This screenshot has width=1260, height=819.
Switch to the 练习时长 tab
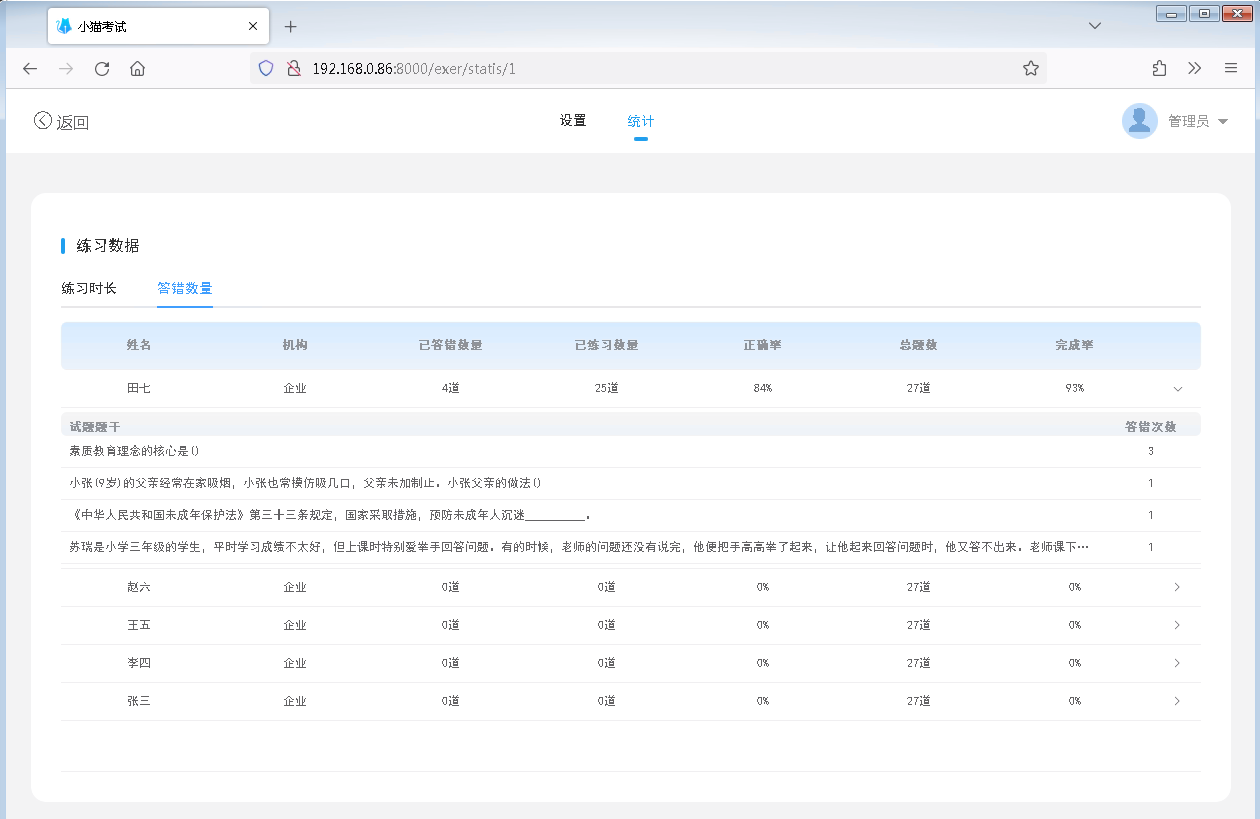[x=89, y=288]
